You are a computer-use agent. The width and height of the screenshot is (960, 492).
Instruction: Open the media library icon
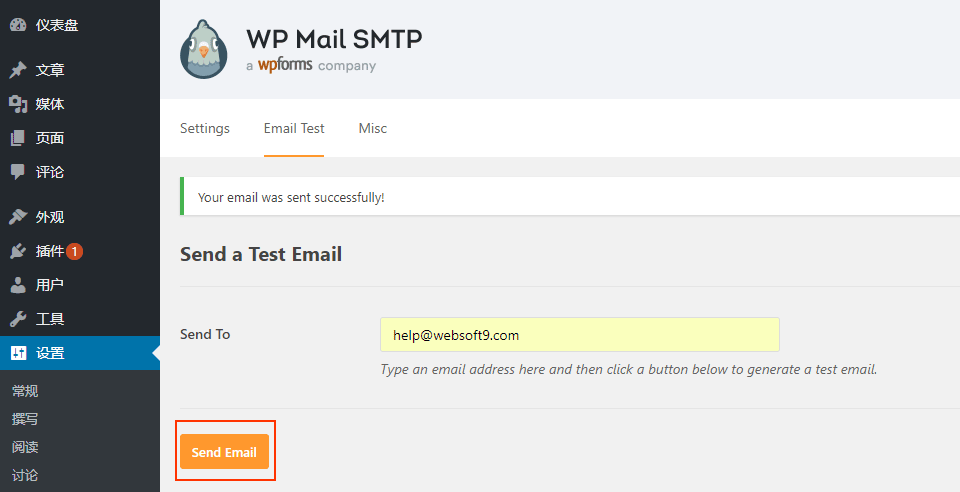pyautogui.click(x=18, y=104)
